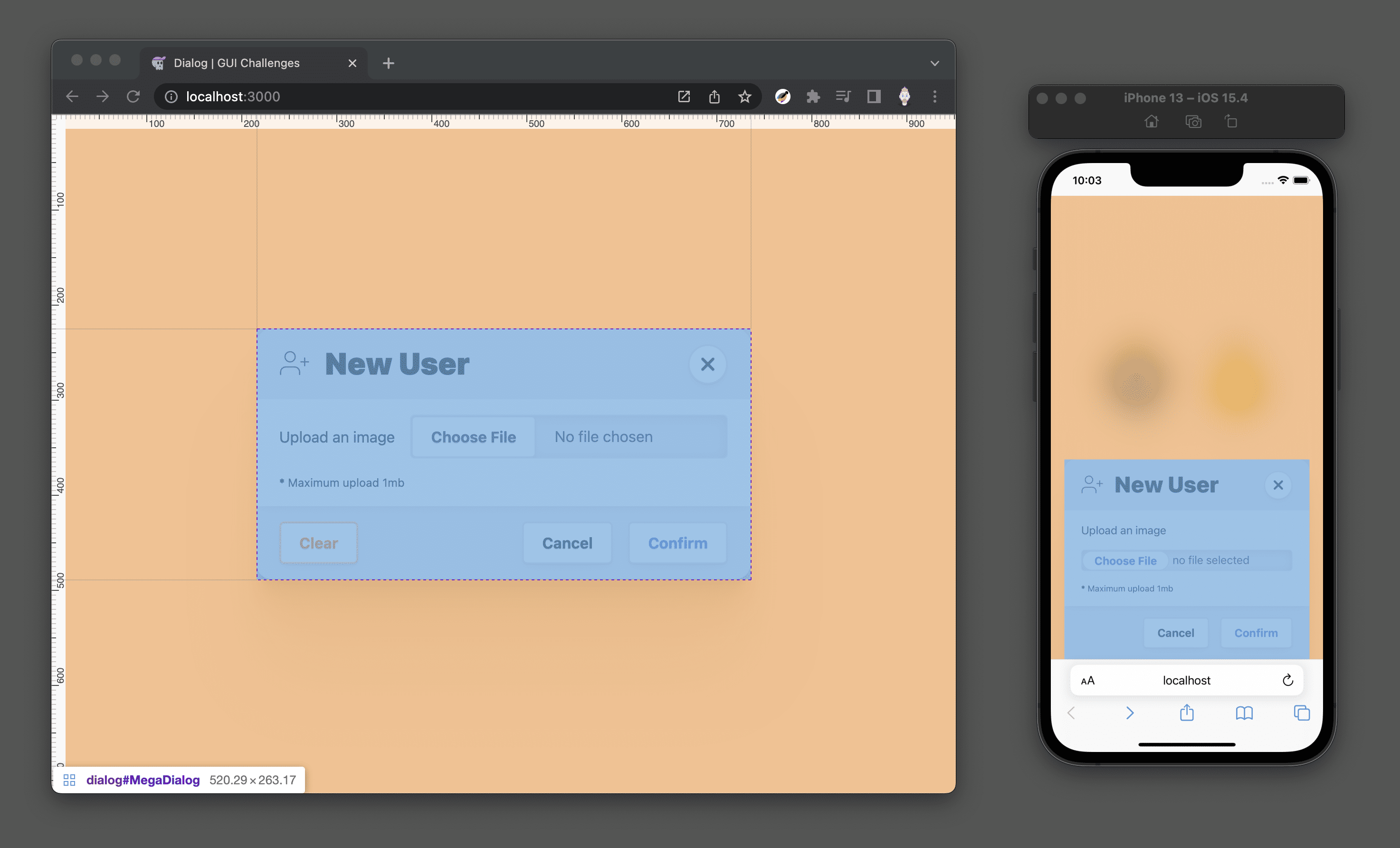Click the Choose File button to upload image
1400x848 pixels.
pyautogui.click(x=473, y=436)
